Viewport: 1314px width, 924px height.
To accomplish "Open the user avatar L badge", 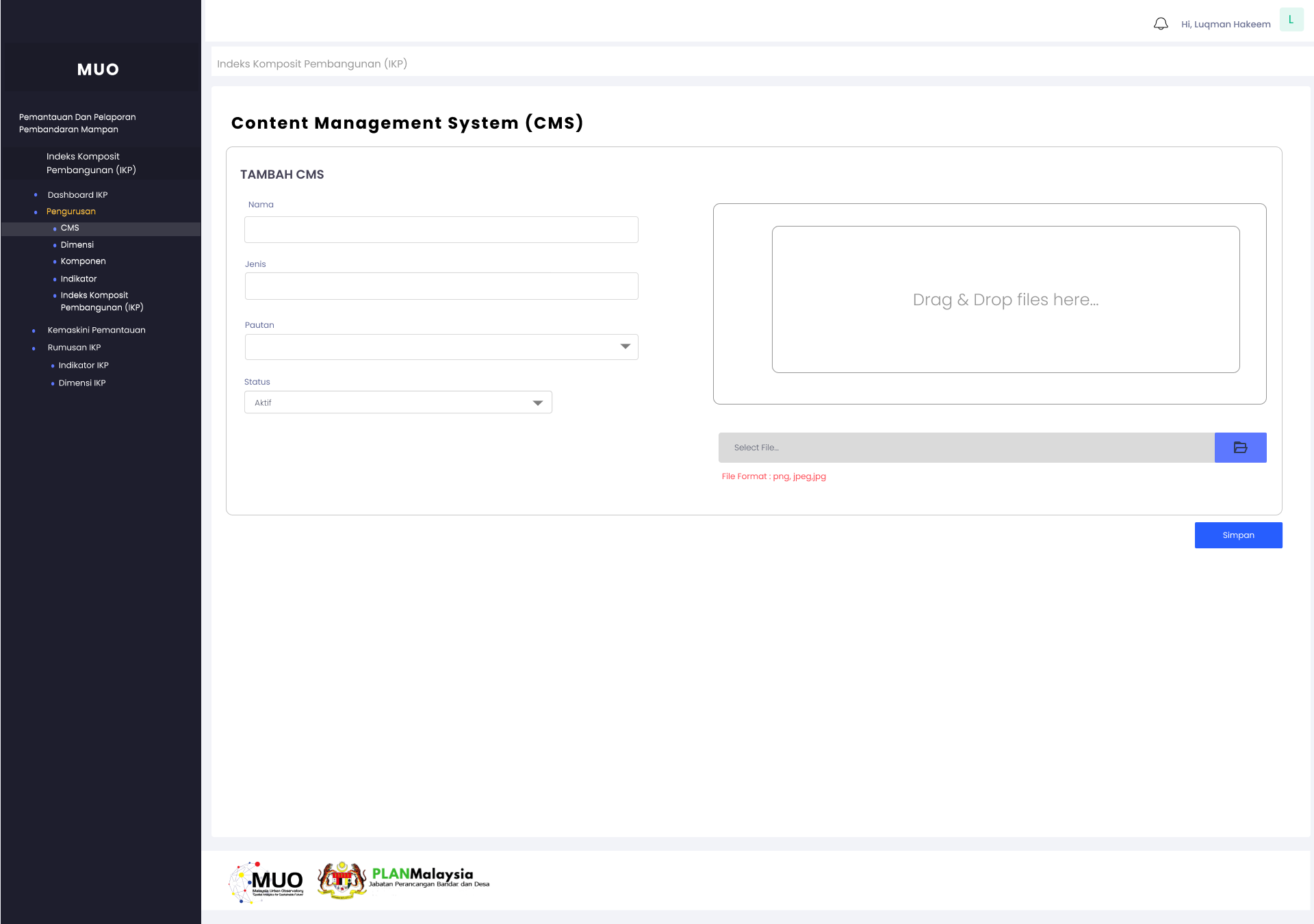I will [x=1291, y=20].
